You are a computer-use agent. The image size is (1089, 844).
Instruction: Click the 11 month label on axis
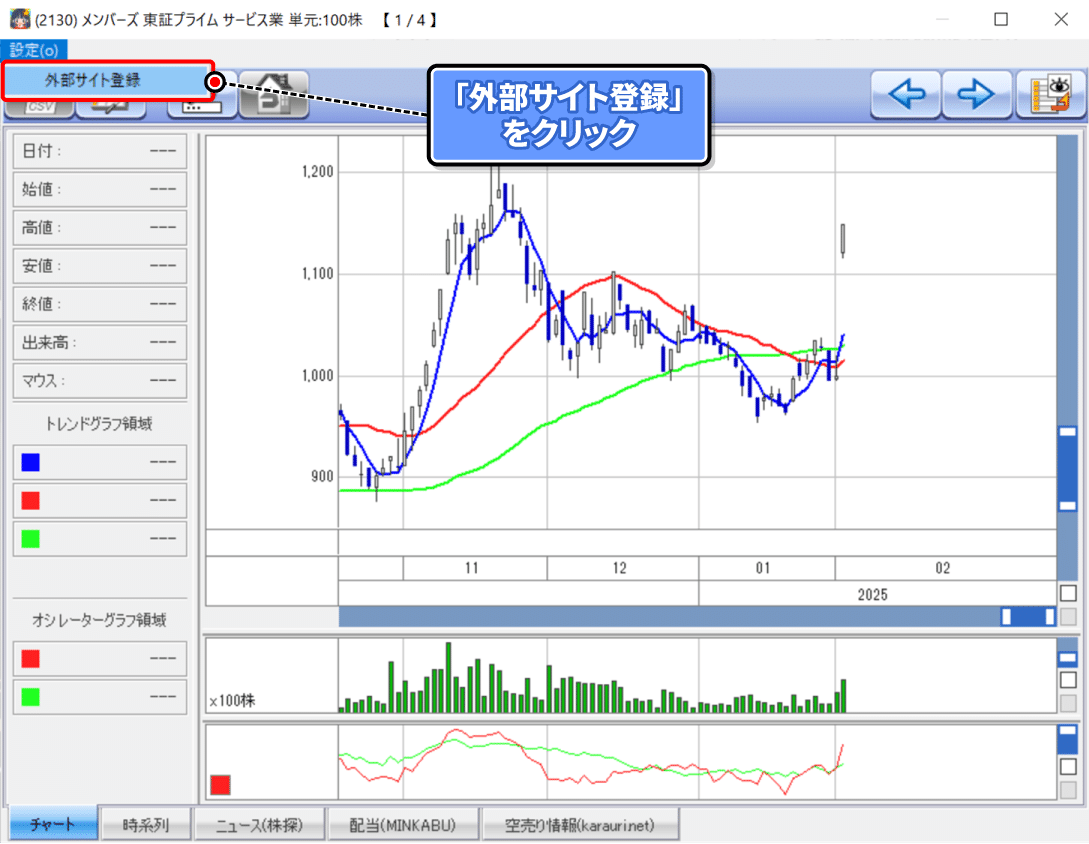tap(472, 568)
